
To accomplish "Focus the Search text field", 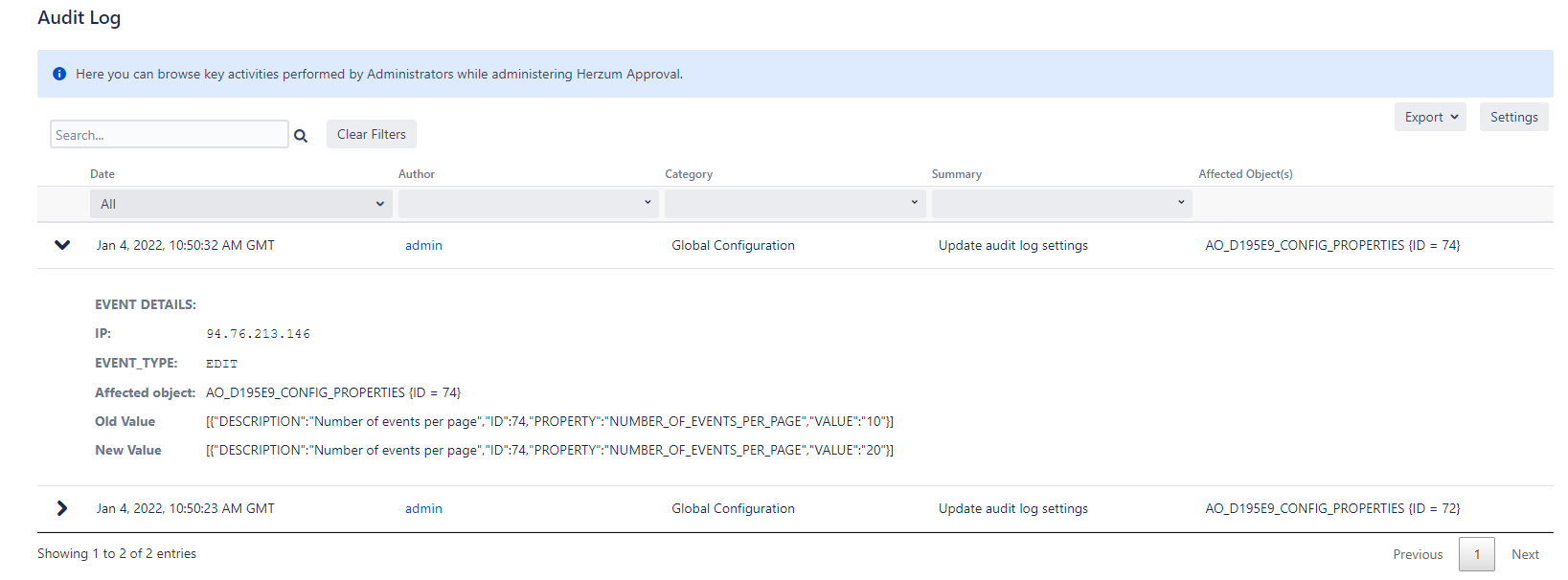I will click(169, 135).
